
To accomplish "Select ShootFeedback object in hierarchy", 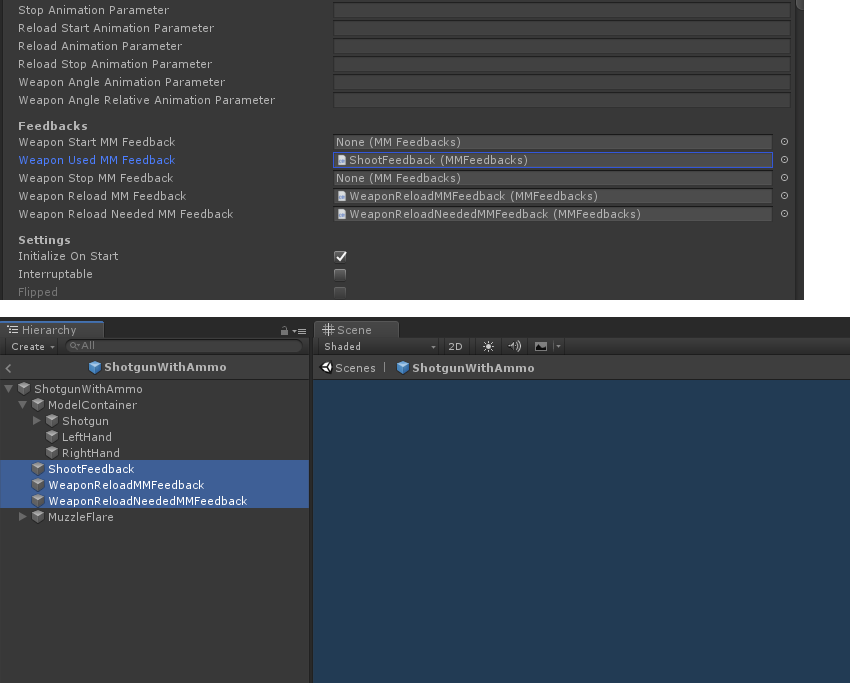I will 90,469.
